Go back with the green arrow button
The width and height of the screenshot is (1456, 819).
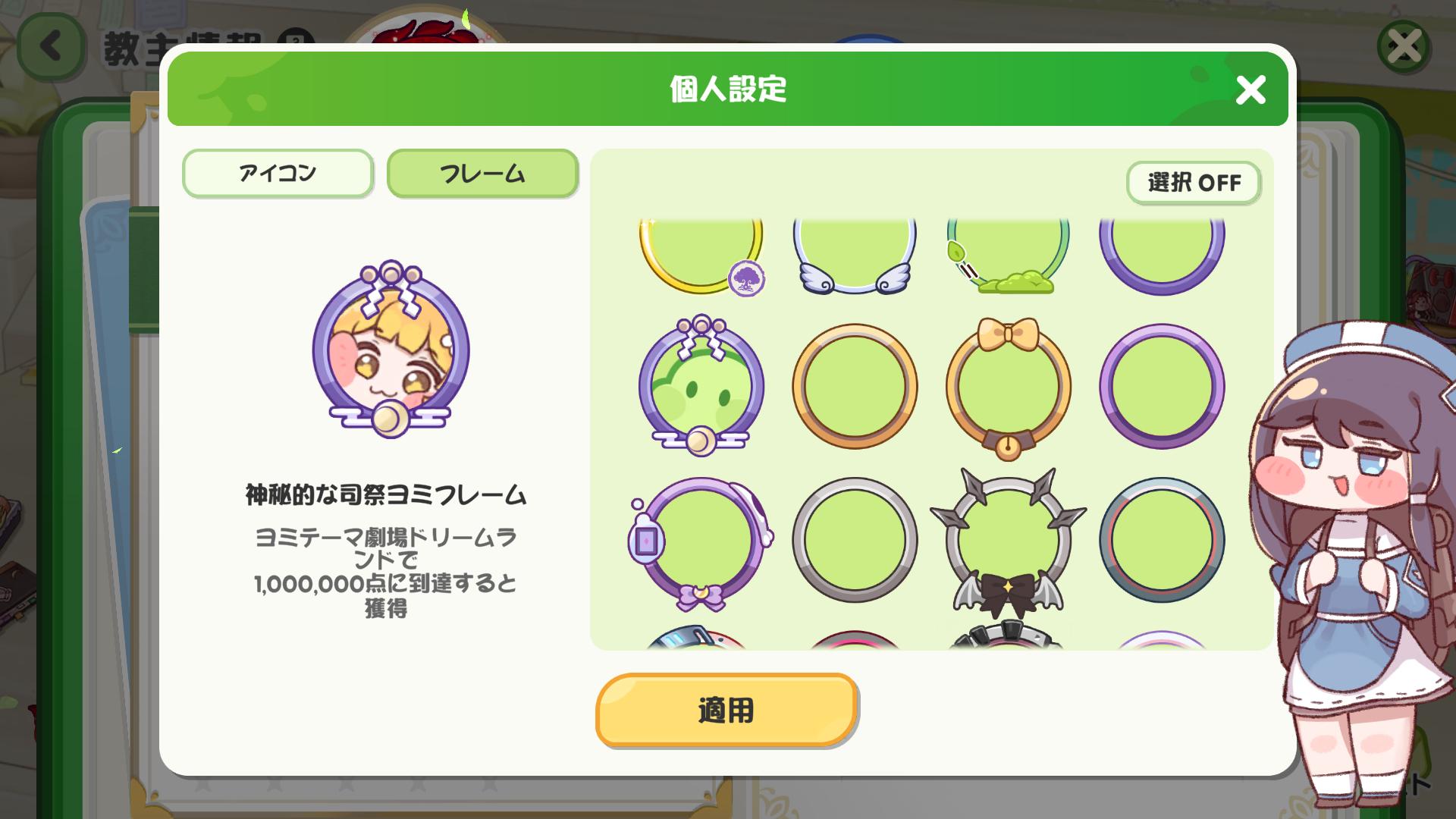(x=52, y=47)
